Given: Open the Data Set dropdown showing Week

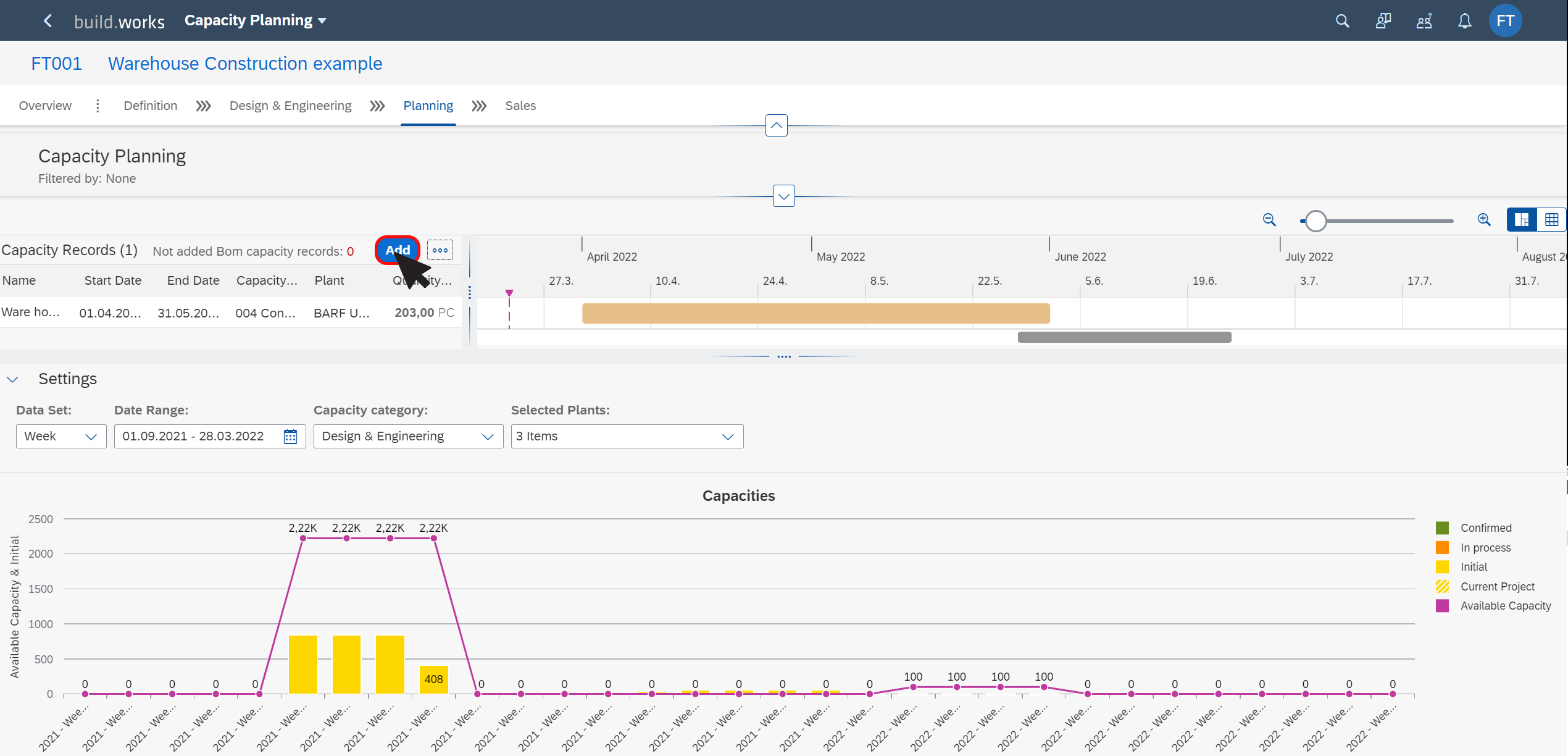Looking at the screenshot, I should (x=60, y=436).
